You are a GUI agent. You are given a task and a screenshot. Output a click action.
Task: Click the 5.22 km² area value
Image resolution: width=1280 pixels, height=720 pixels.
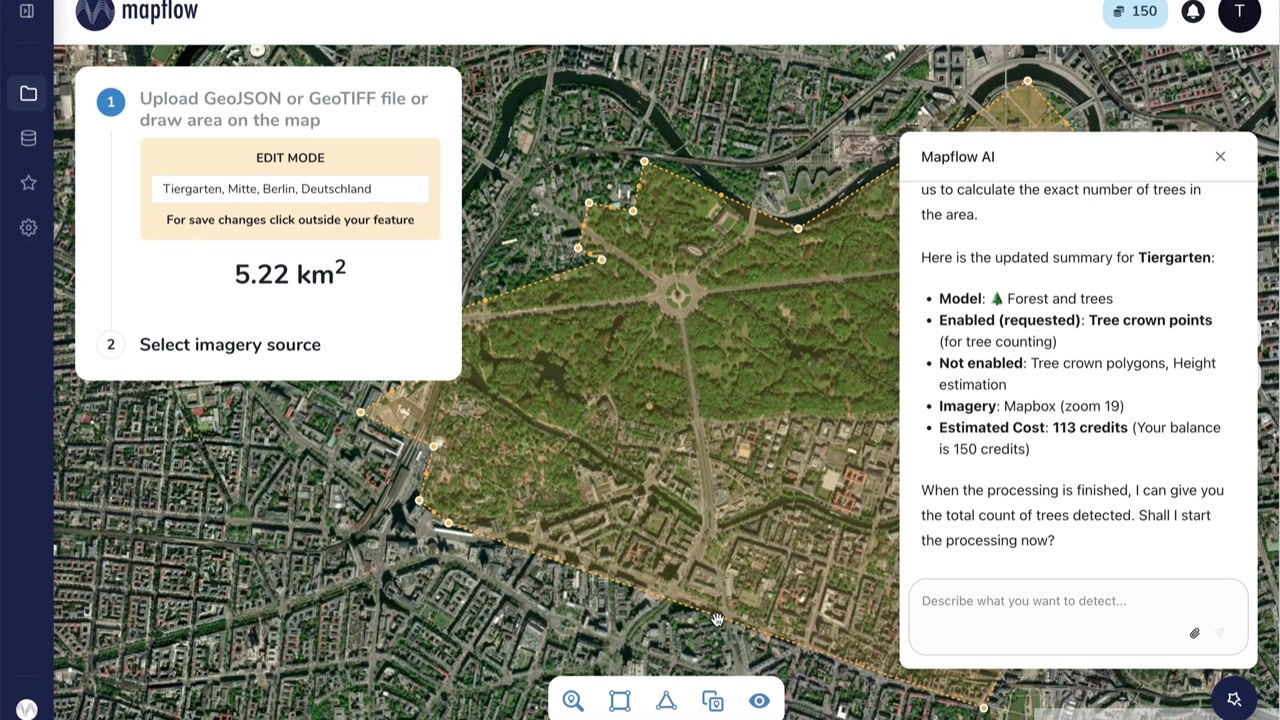click(x=290, y=273)
